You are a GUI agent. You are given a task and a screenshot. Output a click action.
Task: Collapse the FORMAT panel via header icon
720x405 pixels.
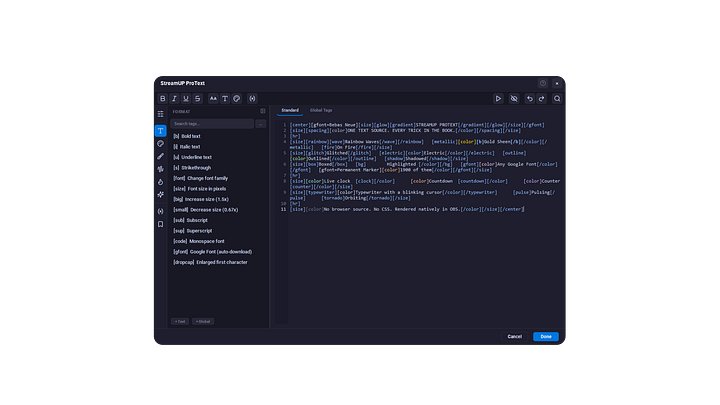(263, 111)
